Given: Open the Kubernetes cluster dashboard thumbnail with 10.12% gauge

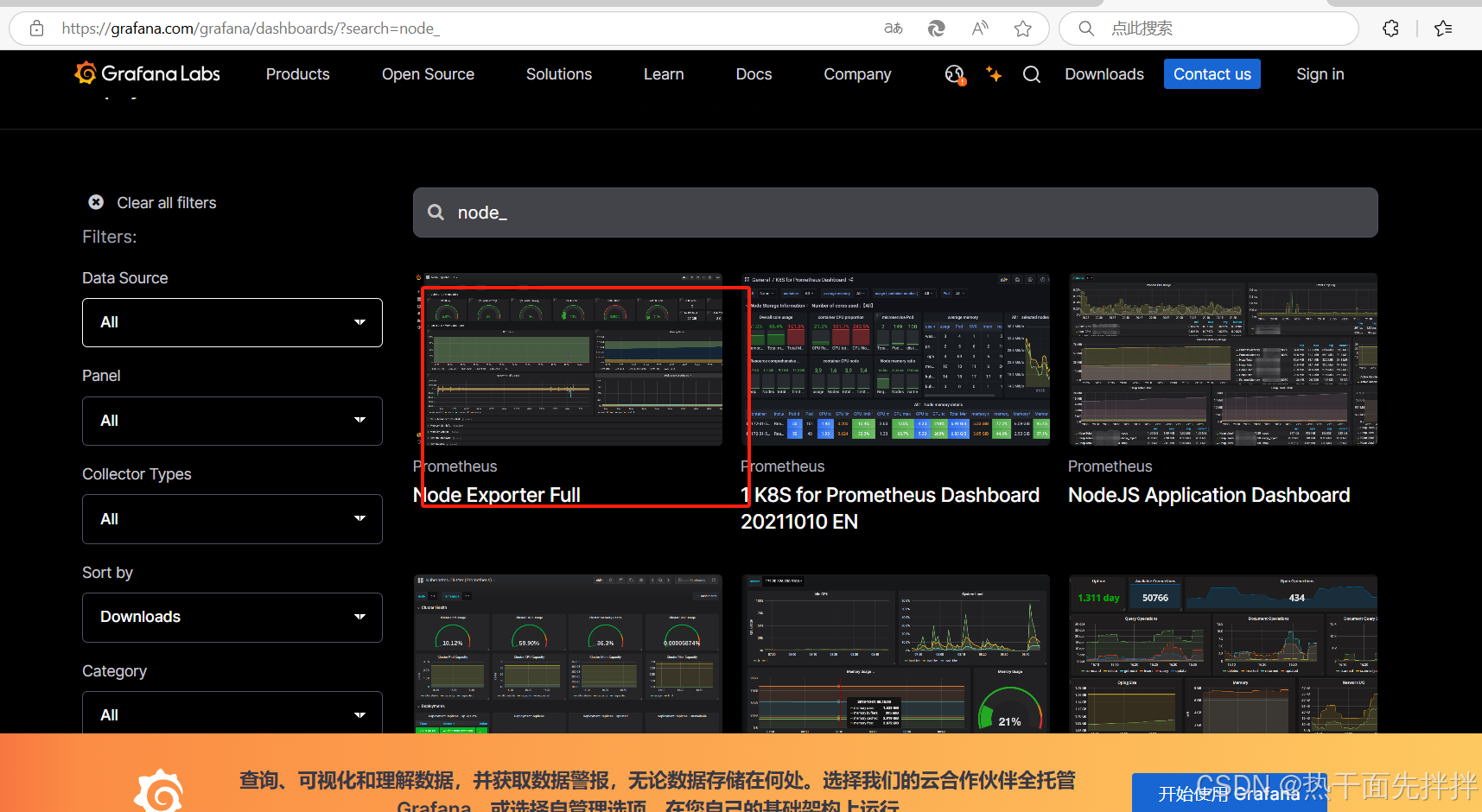Looking at the screenshot, I should pyautogui.click(x=568, y=654).
